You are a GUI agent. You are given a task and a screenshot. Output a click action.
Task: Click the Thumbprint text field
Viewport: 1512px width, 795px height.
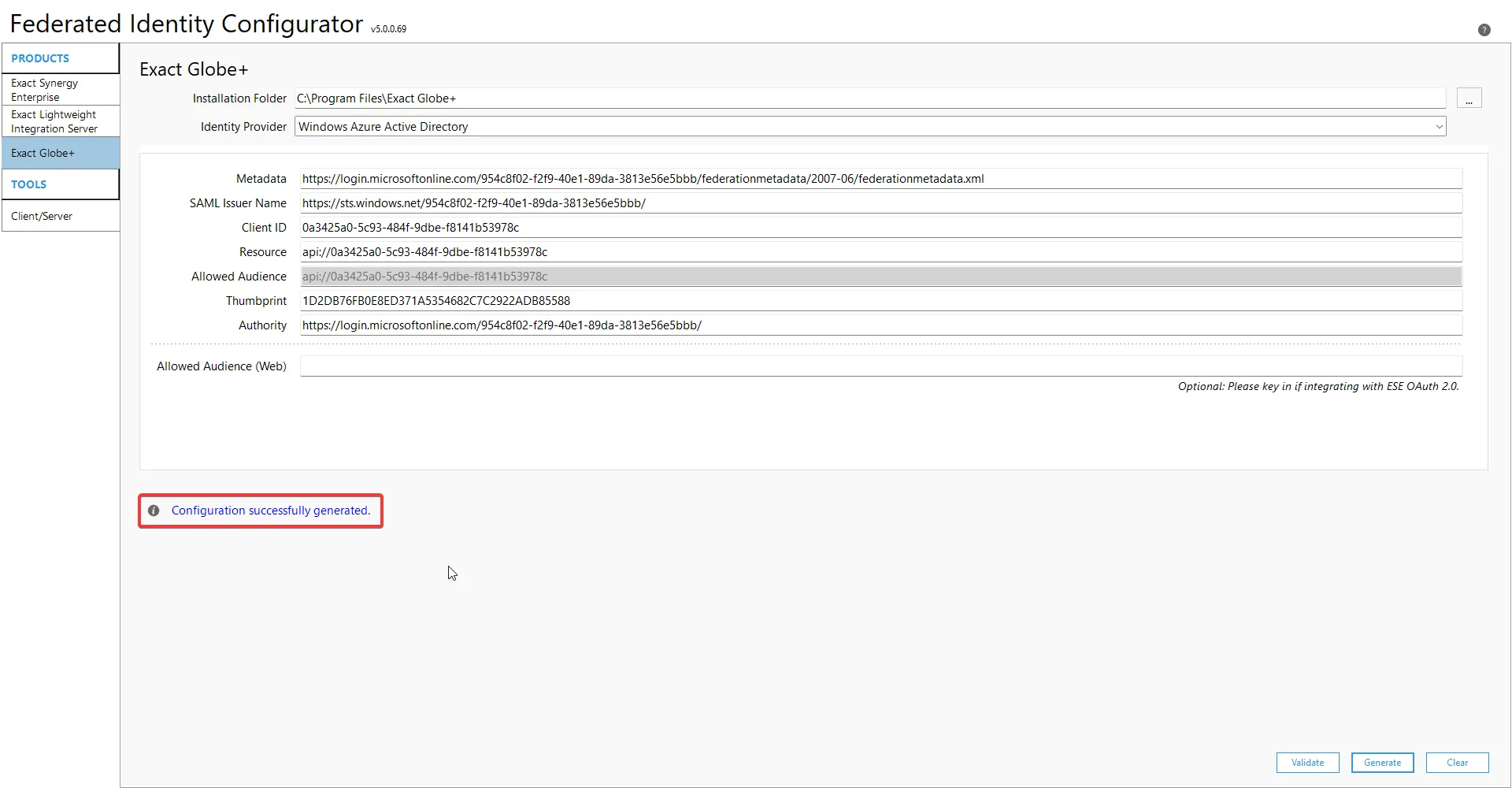point(880,301)
